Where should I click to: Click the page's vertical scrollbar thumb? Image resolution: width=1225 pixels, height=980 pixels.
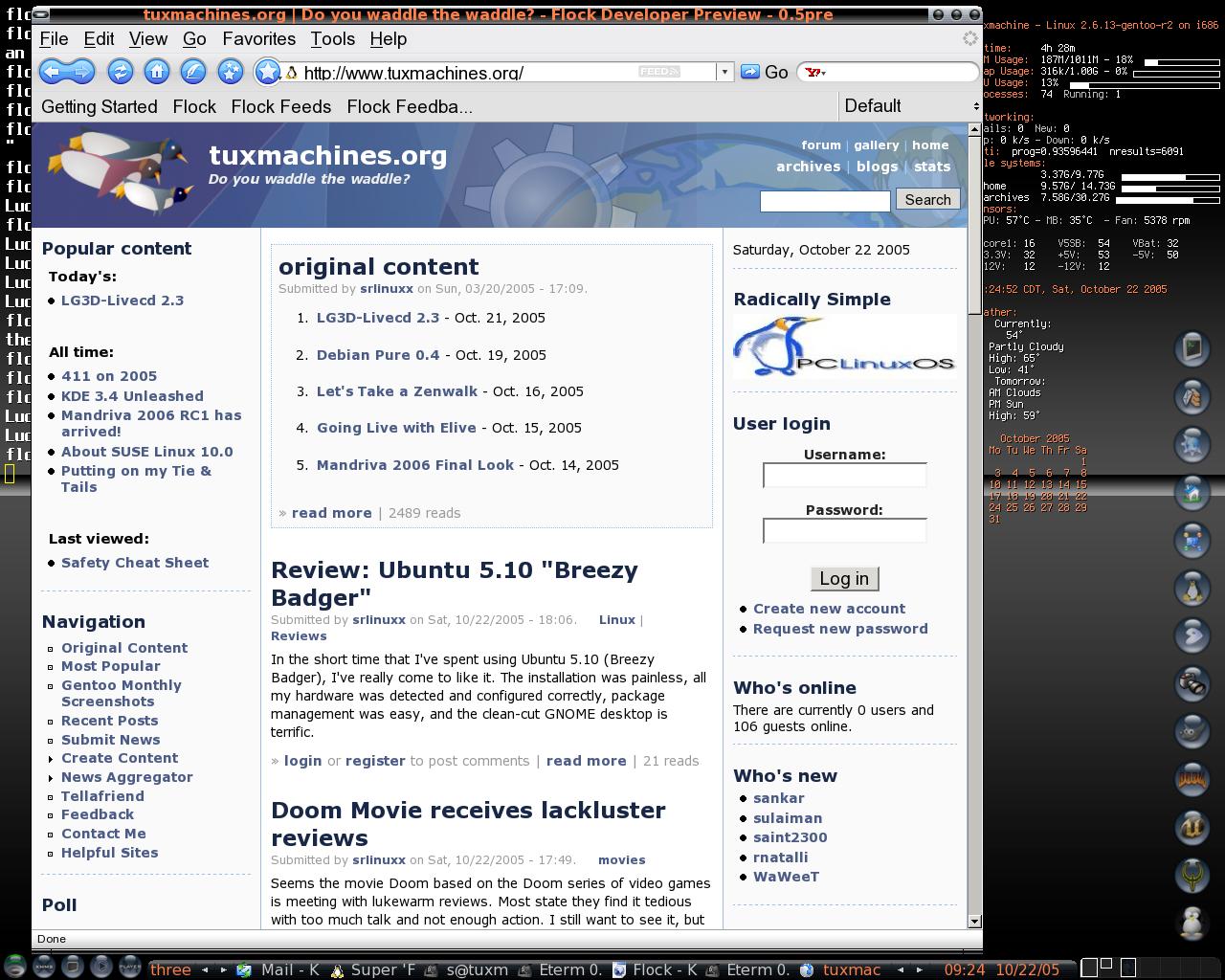[x=975, y=224]
